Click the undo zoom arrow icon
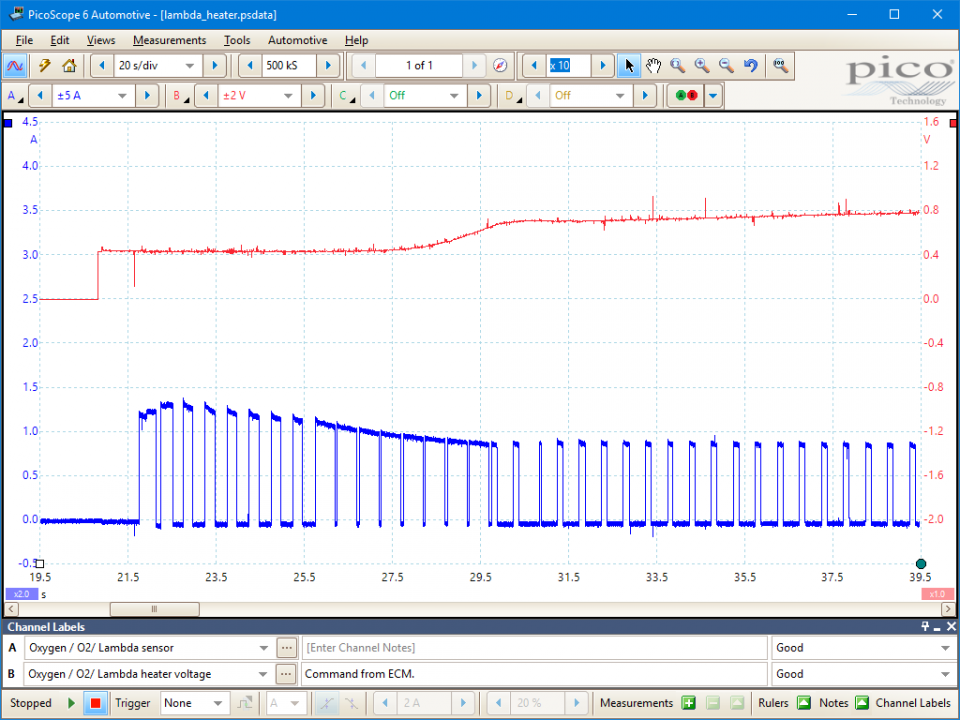 (x=751, y=66)
